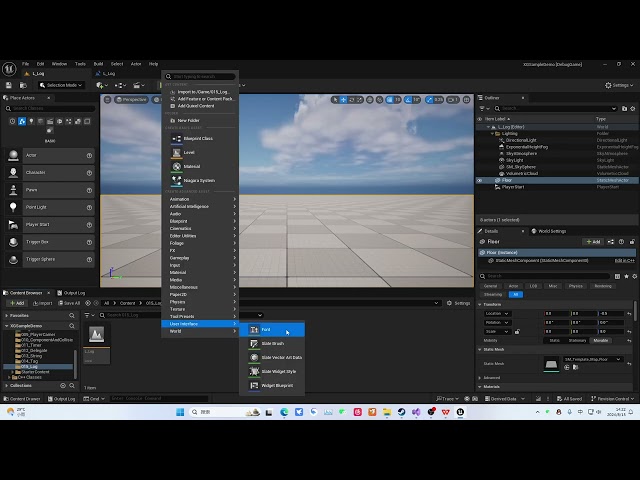Open the Cmd dropdown in the bottom bar
Screen dimensions: 640x480
94,399
